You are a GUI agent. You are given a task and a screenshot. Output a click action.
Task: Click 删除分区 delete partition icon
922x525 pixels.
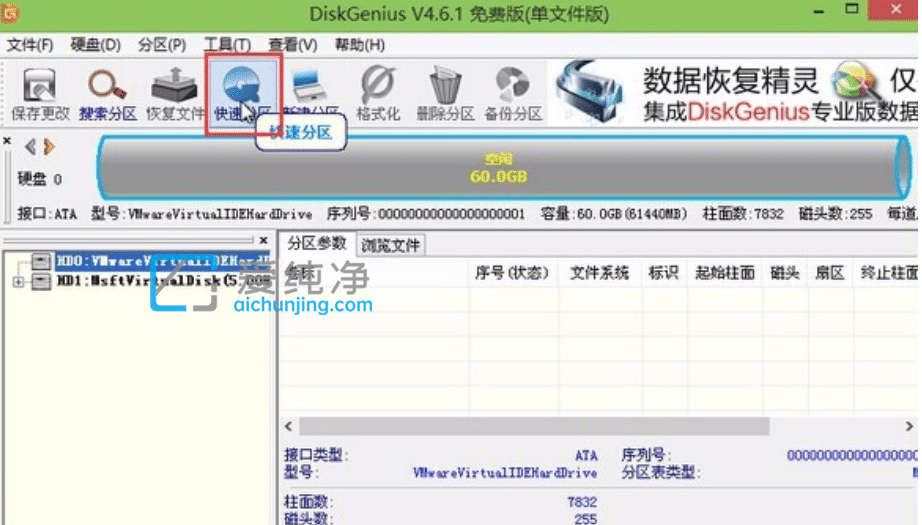445,94
